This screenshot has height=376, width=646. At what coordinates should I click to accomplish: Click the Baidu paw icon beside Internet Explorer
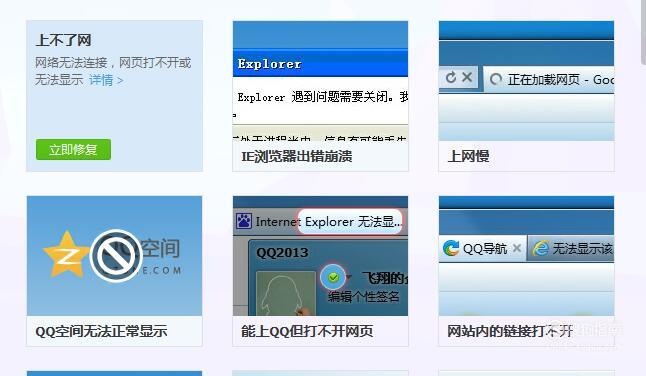tap(244, 221)
